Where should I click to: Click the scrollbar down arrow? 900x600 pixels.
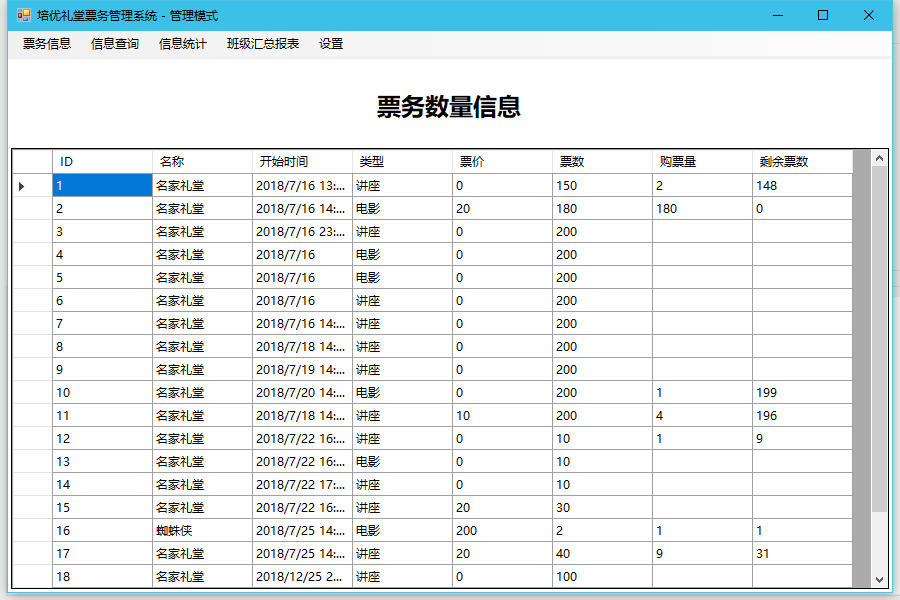(879, 579)
